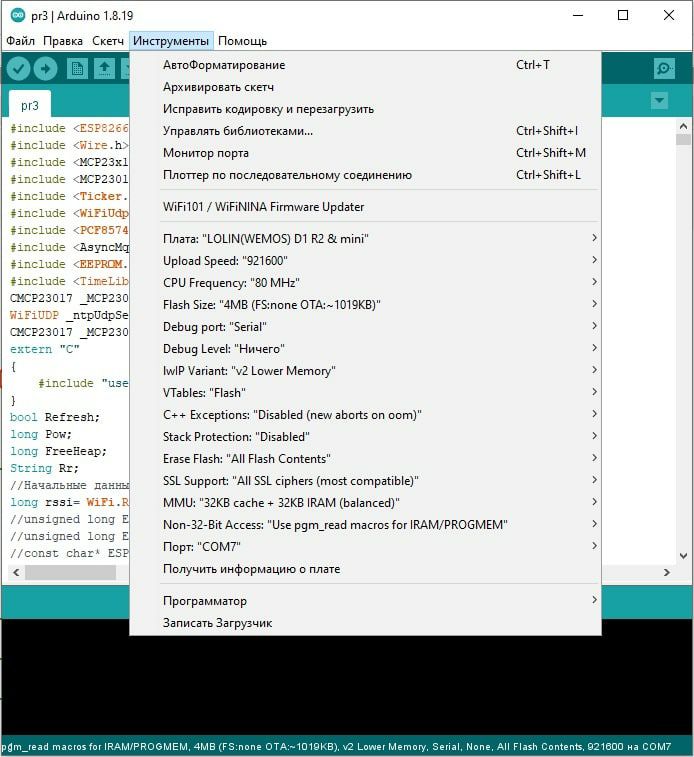Expand the Debug port Serial submenu
Viewport: 694px width, 757px height.
click(x=365, y=327)
